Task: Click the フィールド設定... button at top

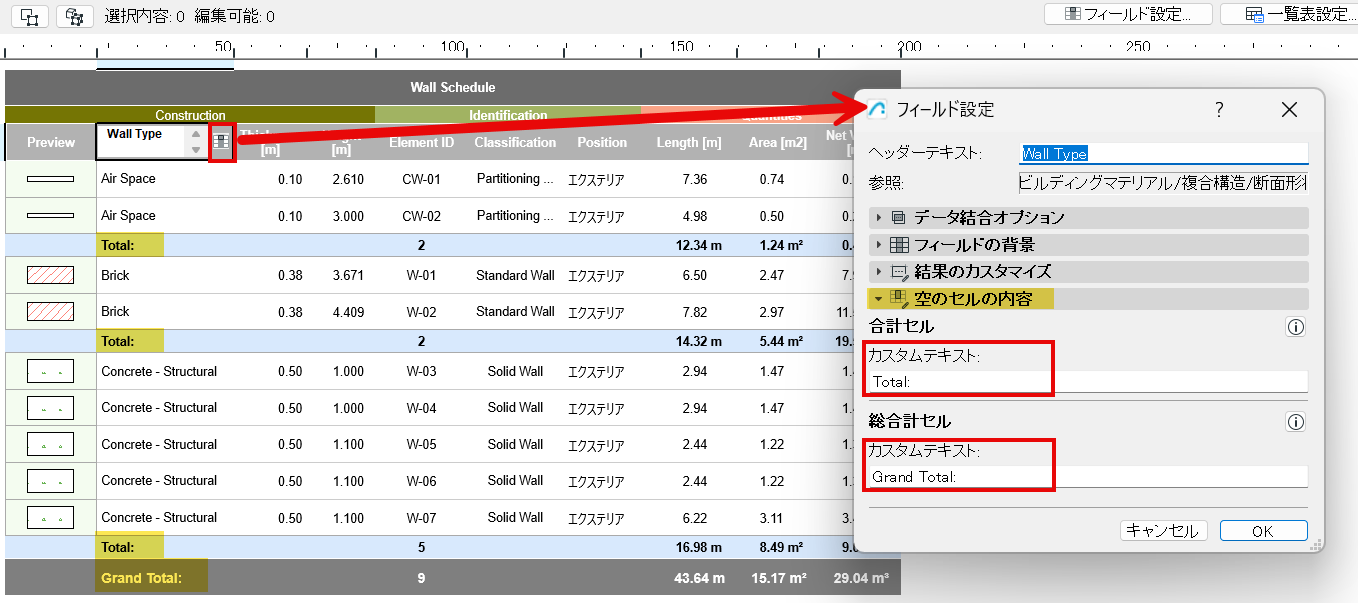Action: point(1128,15)
